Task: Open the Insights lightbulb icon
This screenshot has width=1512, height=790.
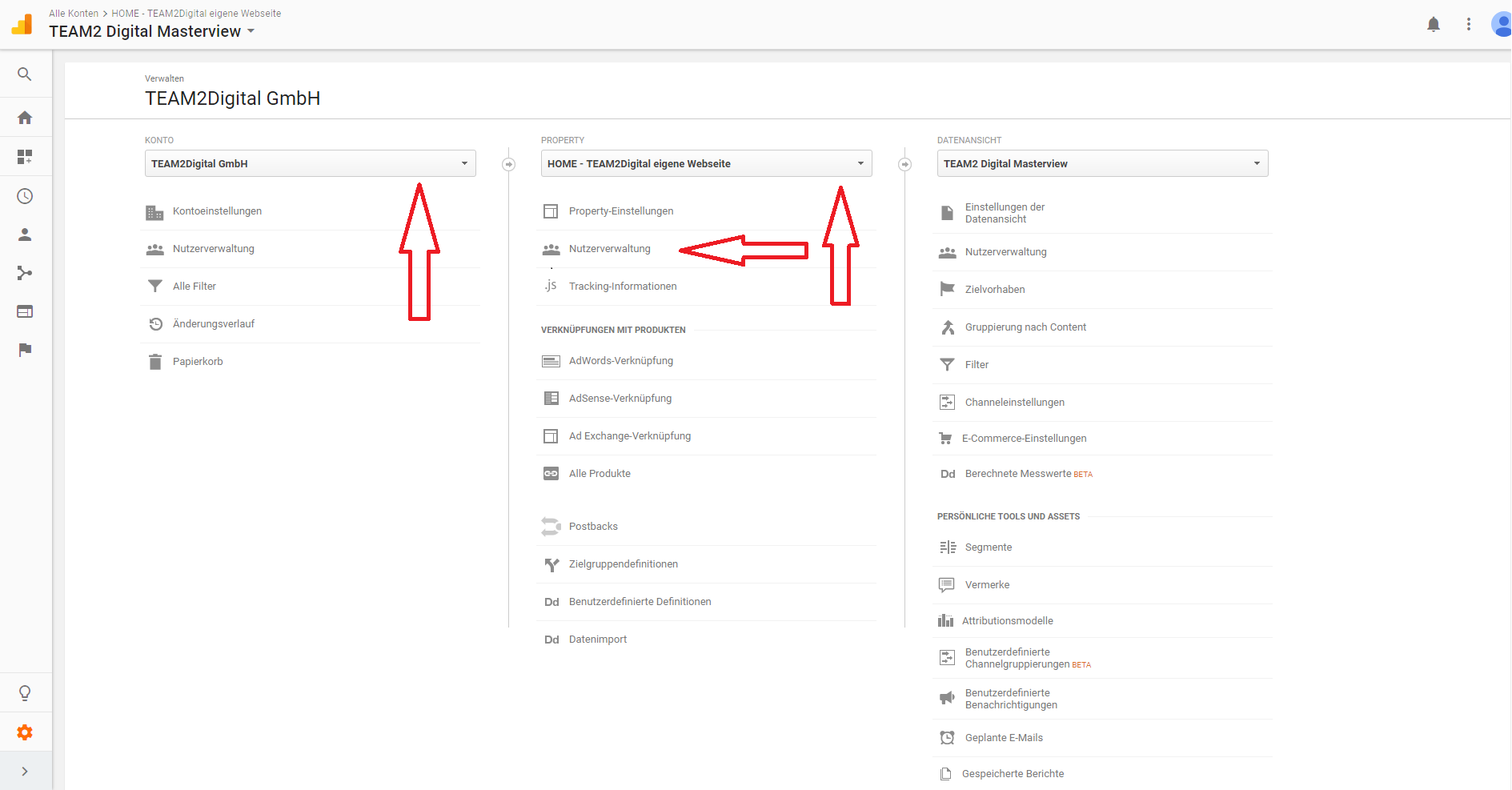Action: coord(25,692)
